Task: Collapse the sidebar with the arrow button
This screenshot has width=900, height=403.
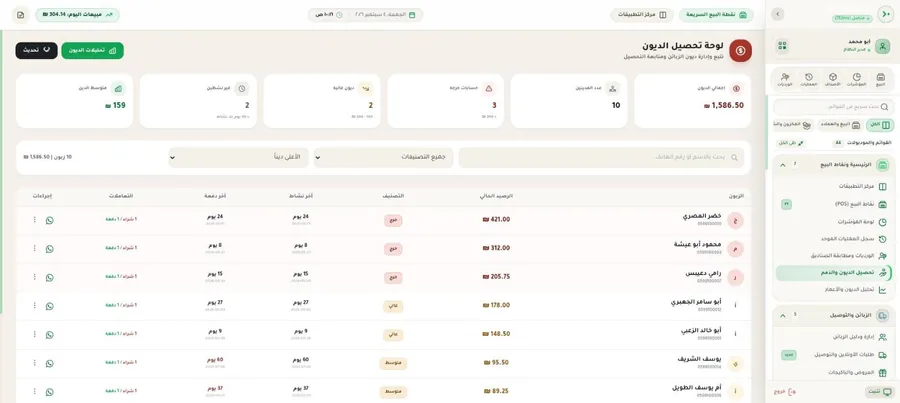Action: pos(778,14)
